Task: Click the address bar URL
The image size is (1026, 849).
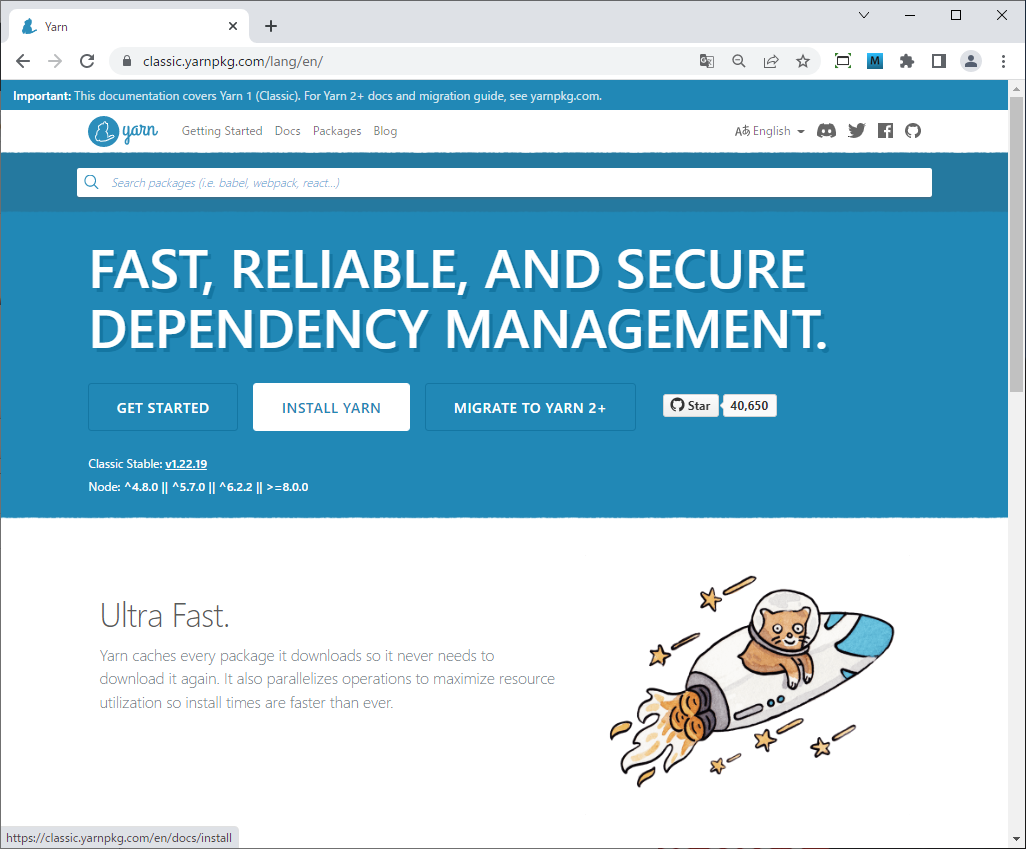Action: click(x=233, y=62)
